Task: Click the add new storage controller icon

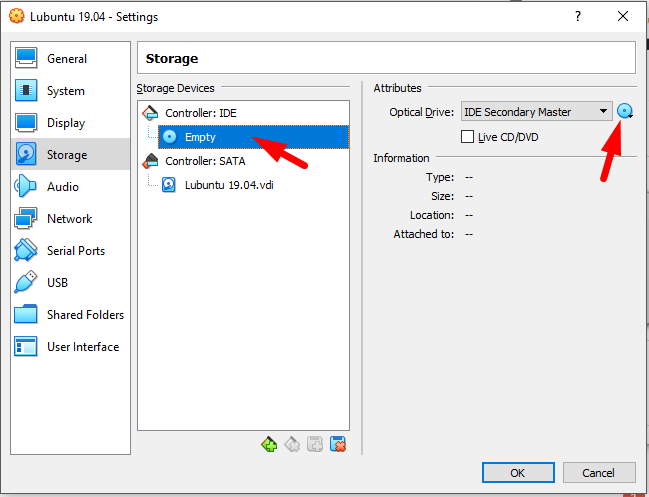Action: [269, 445]
